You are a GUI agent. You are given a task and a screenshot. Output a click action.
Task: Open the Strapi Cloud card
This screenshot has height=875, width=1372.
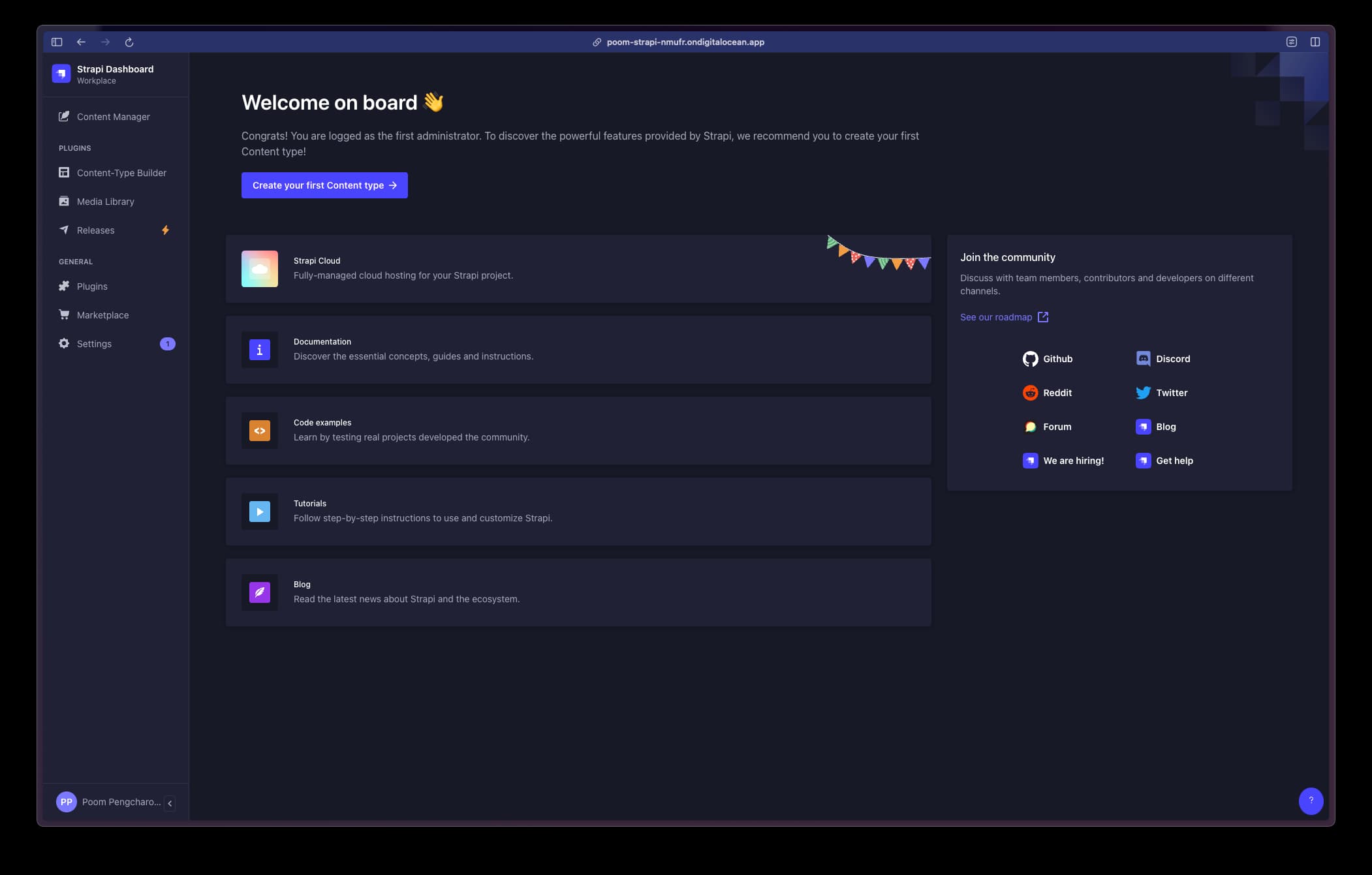(x=578, y=269)
